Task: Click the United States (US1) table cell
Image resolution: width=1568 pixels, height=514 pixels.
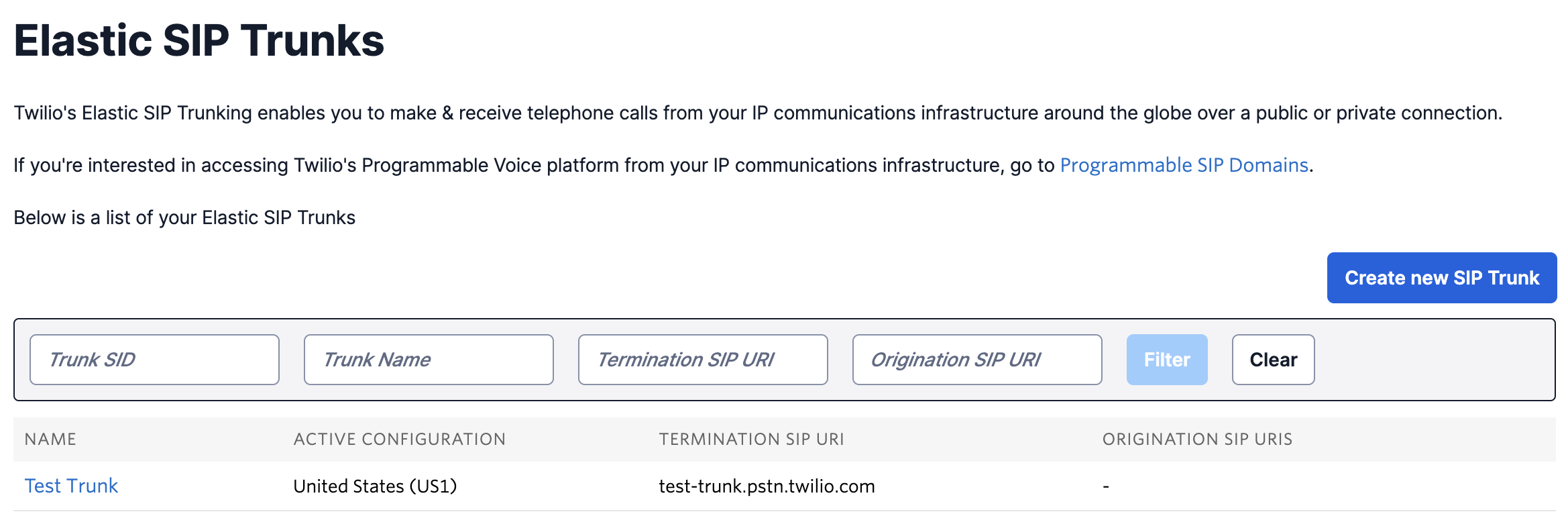Action: coord(375,486)
